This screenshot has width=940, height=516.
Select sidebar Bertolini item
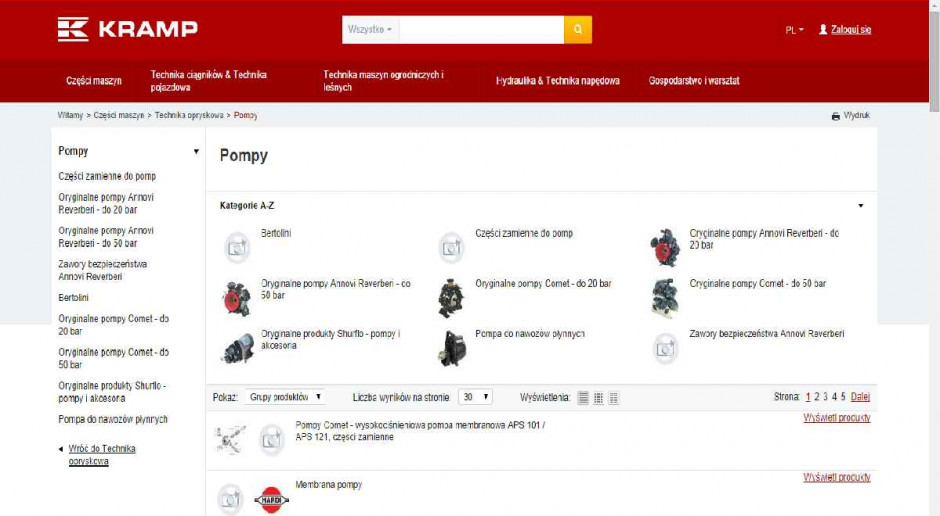(x=73, y=297)
